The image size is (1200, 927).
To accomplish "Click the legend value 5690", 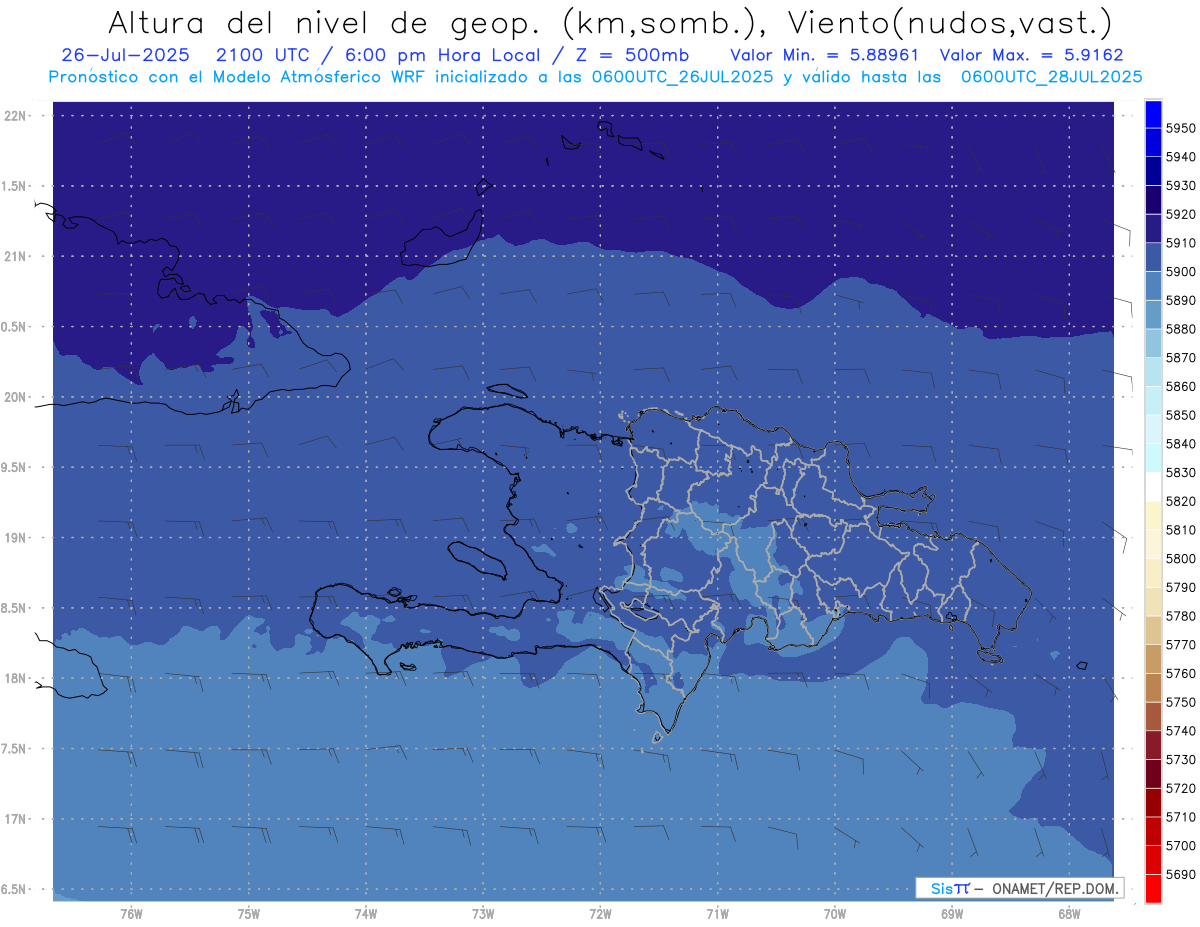I will tap(1181, 874).
